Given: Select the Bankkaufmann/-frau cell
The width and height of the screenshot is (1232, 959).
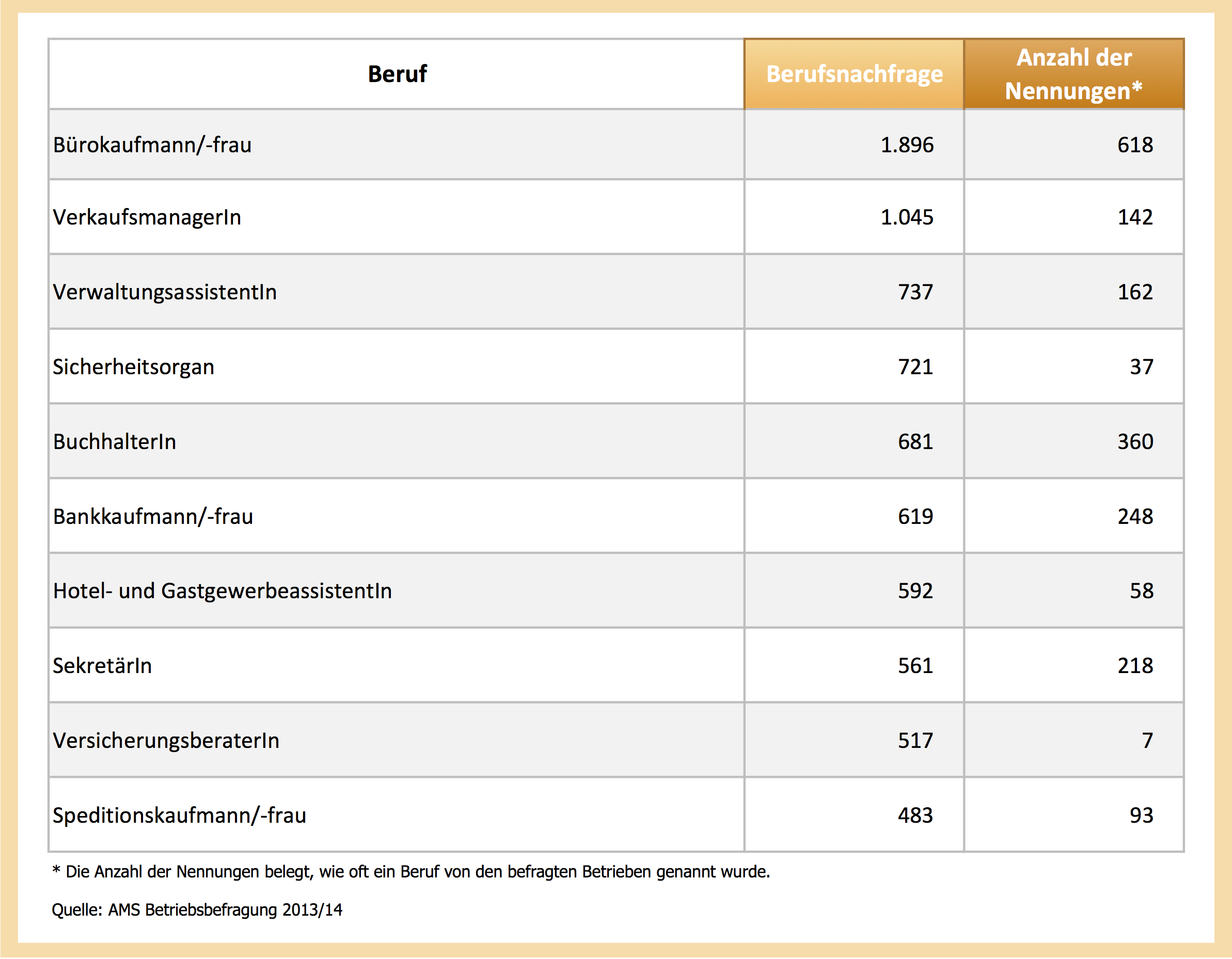Looking at the screenshot, I should coord(153,517).
